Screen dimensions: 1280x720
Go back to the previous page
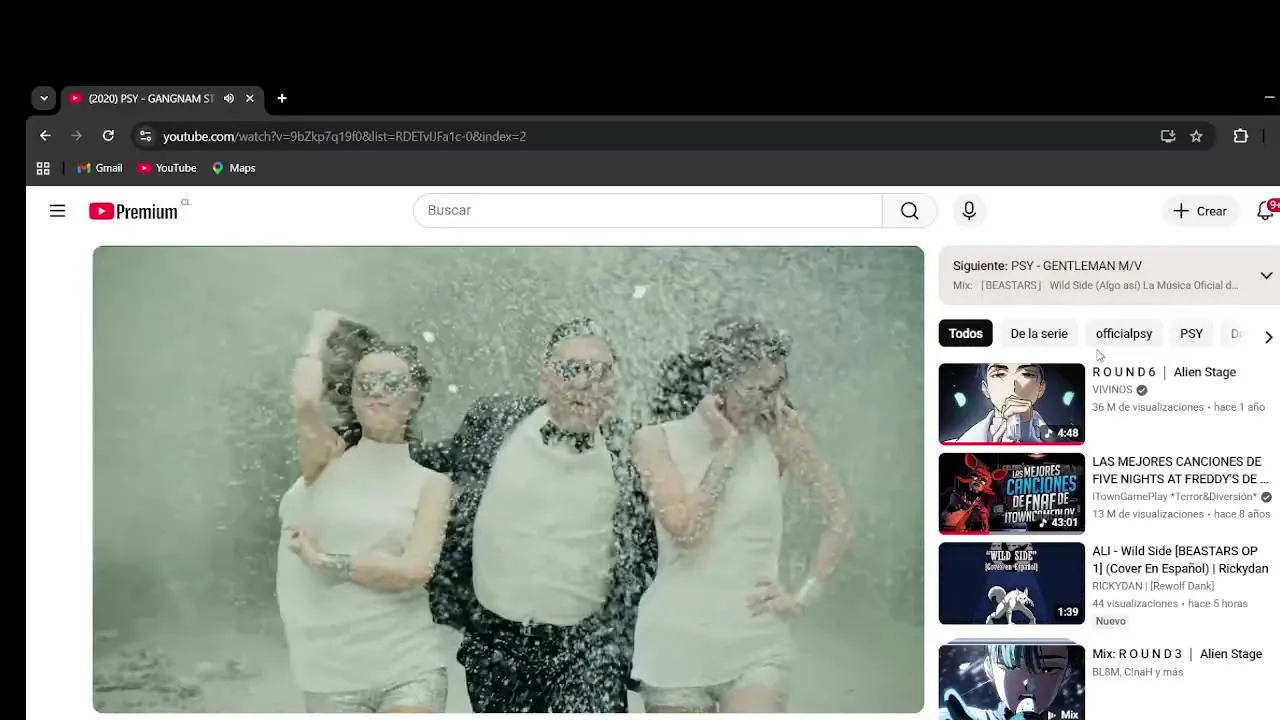pos(45,136)
